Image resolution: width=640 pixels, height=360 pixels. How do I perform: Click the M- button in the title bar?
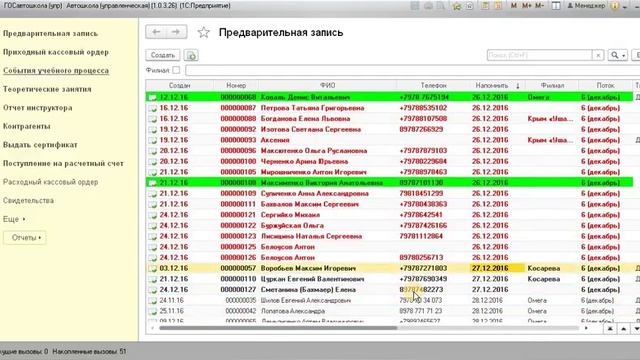(540, 6)
